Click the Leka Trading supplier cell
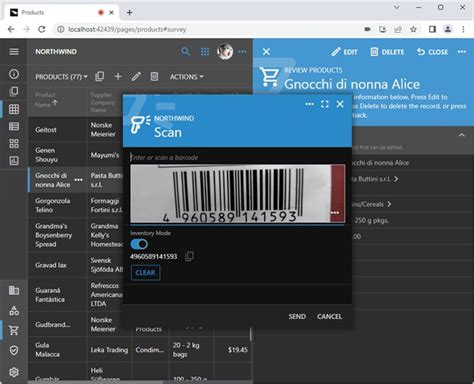474x384 pixels. [x=109, y=350]
